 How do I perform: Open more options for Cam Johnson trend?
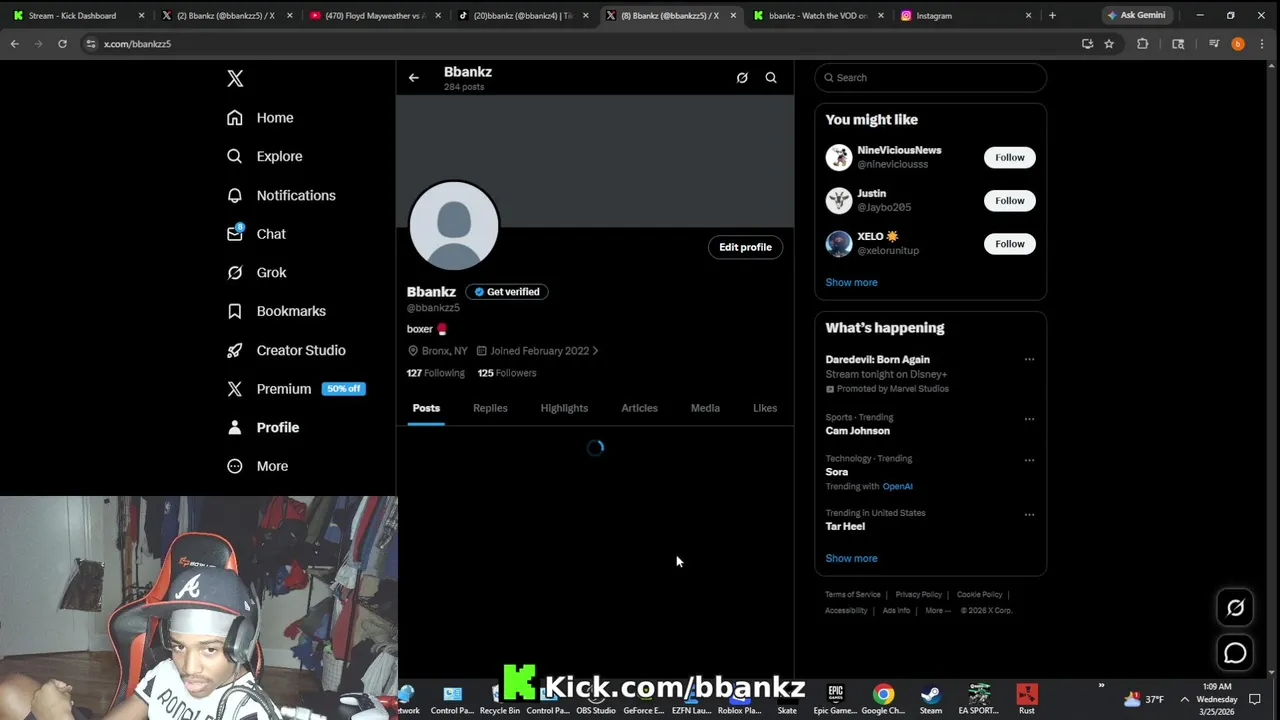coord(1029,419)
